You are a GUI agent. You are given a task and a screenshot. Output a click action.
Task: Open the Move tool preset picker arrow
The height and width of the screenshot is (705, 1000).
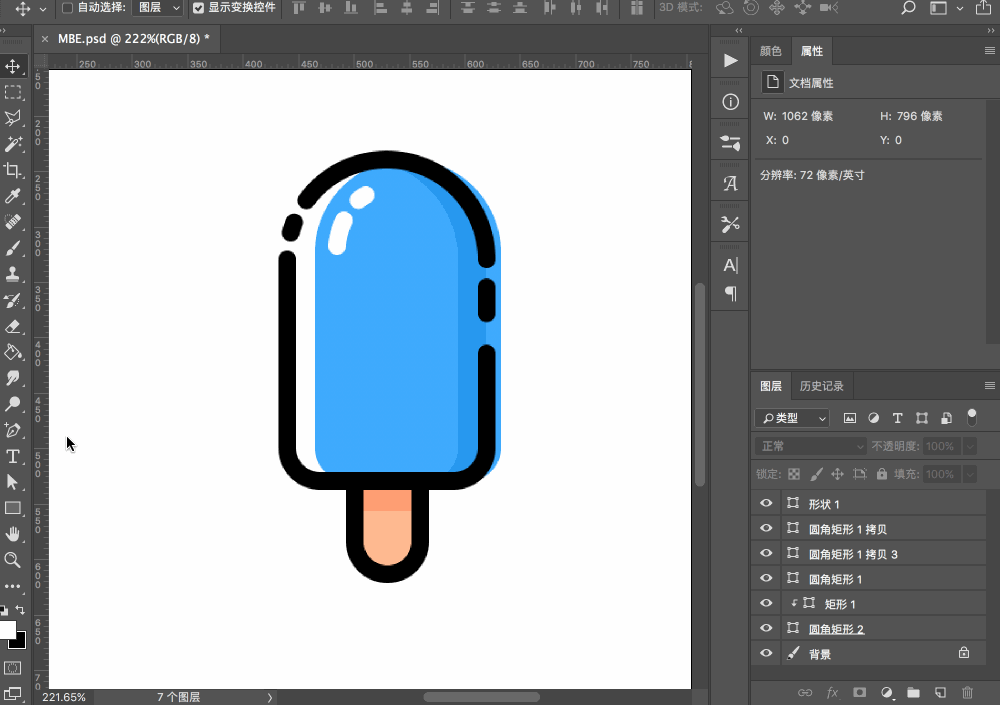(x=43, y=9)
